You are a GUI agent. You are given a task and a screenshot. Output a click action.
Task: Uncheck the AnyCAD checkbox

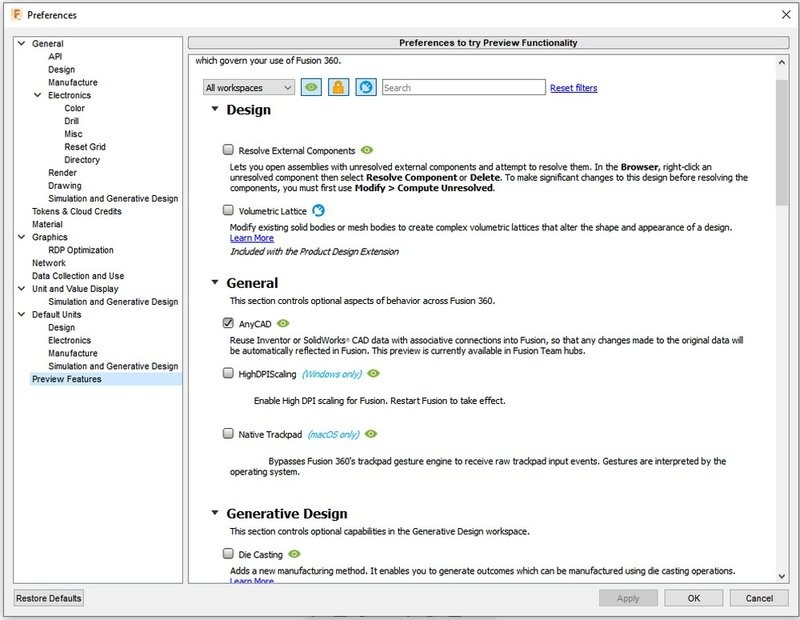tap(228, 324)
